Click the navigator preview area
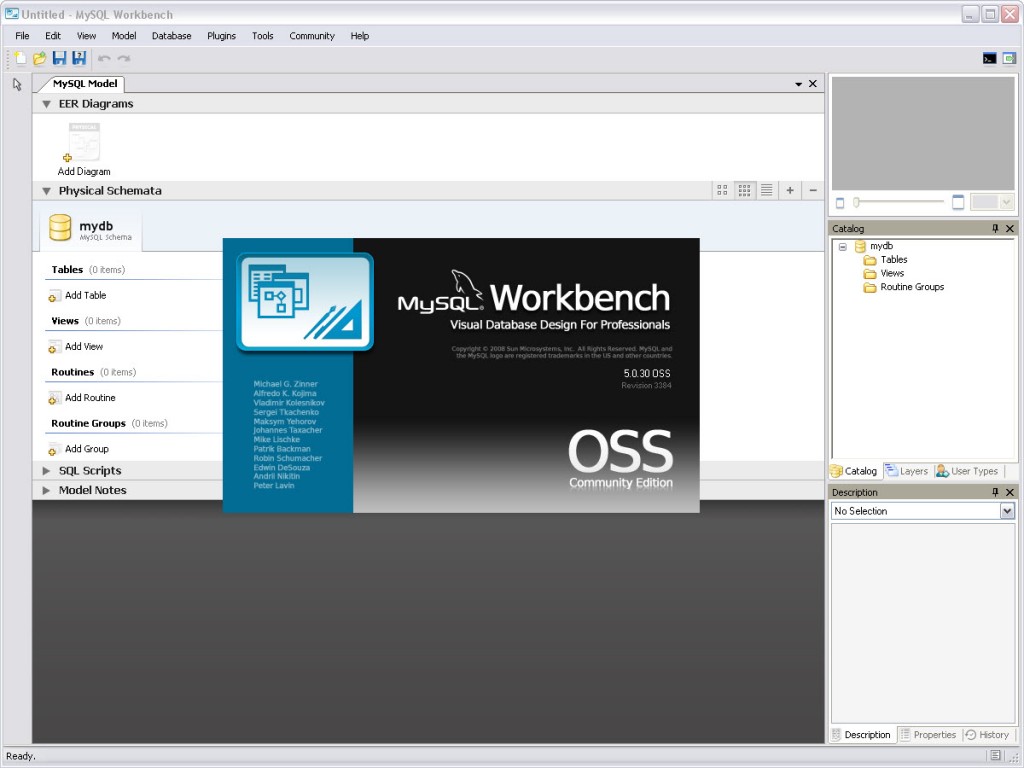This screenshot has width=1024, height=768. pos(923,134)
